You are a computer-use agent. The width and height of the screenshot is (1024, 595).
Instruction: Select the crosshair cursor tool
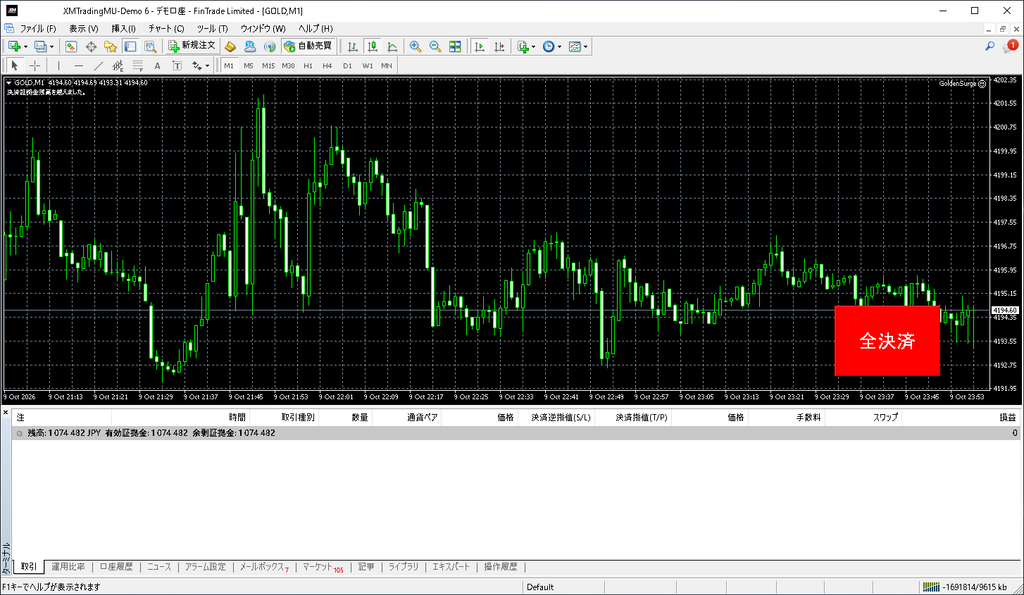click(35, 65)
